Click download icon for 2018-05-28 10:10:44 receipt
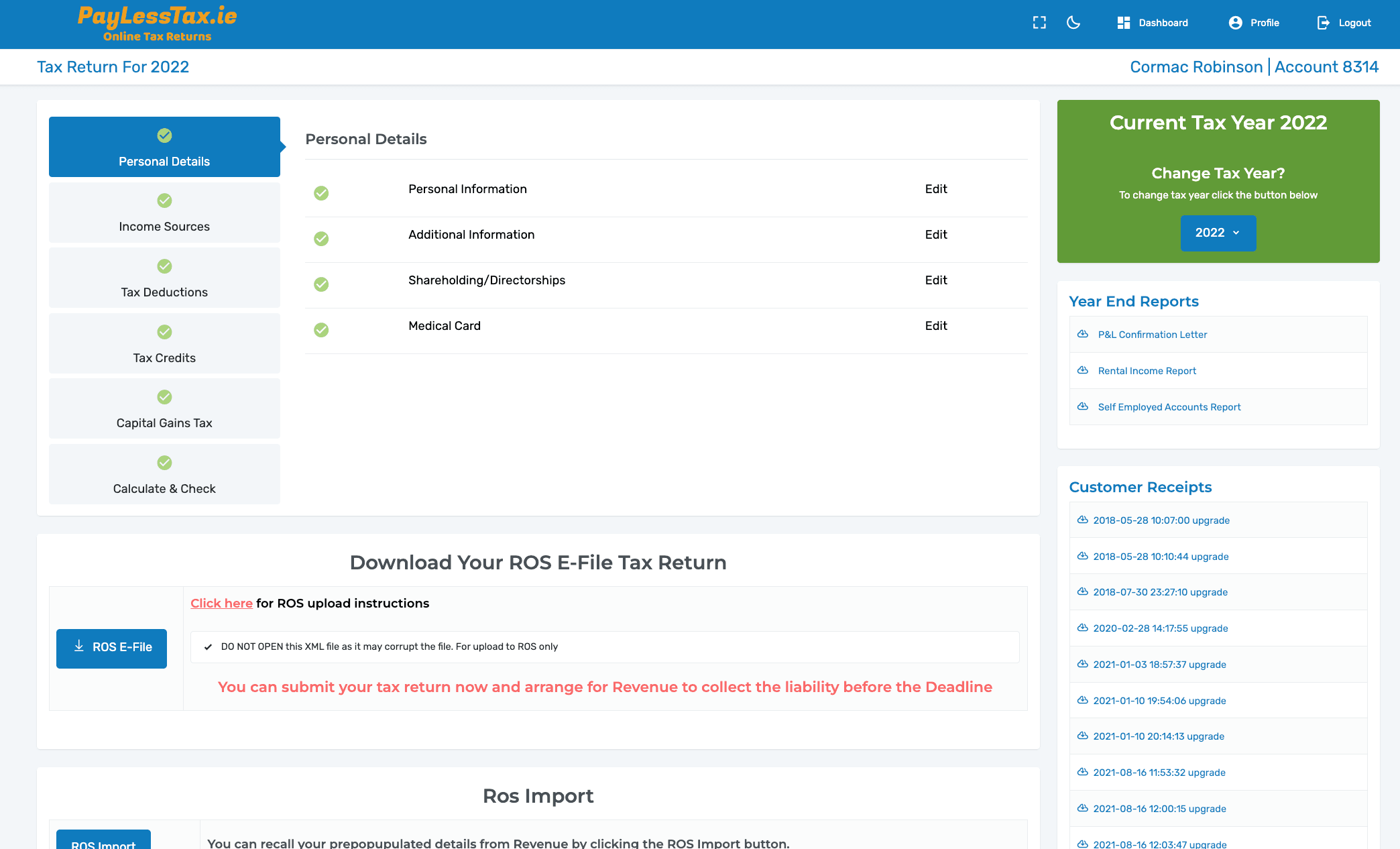Viewport: 1400px width, 849px height. [x=1082, y=556]
